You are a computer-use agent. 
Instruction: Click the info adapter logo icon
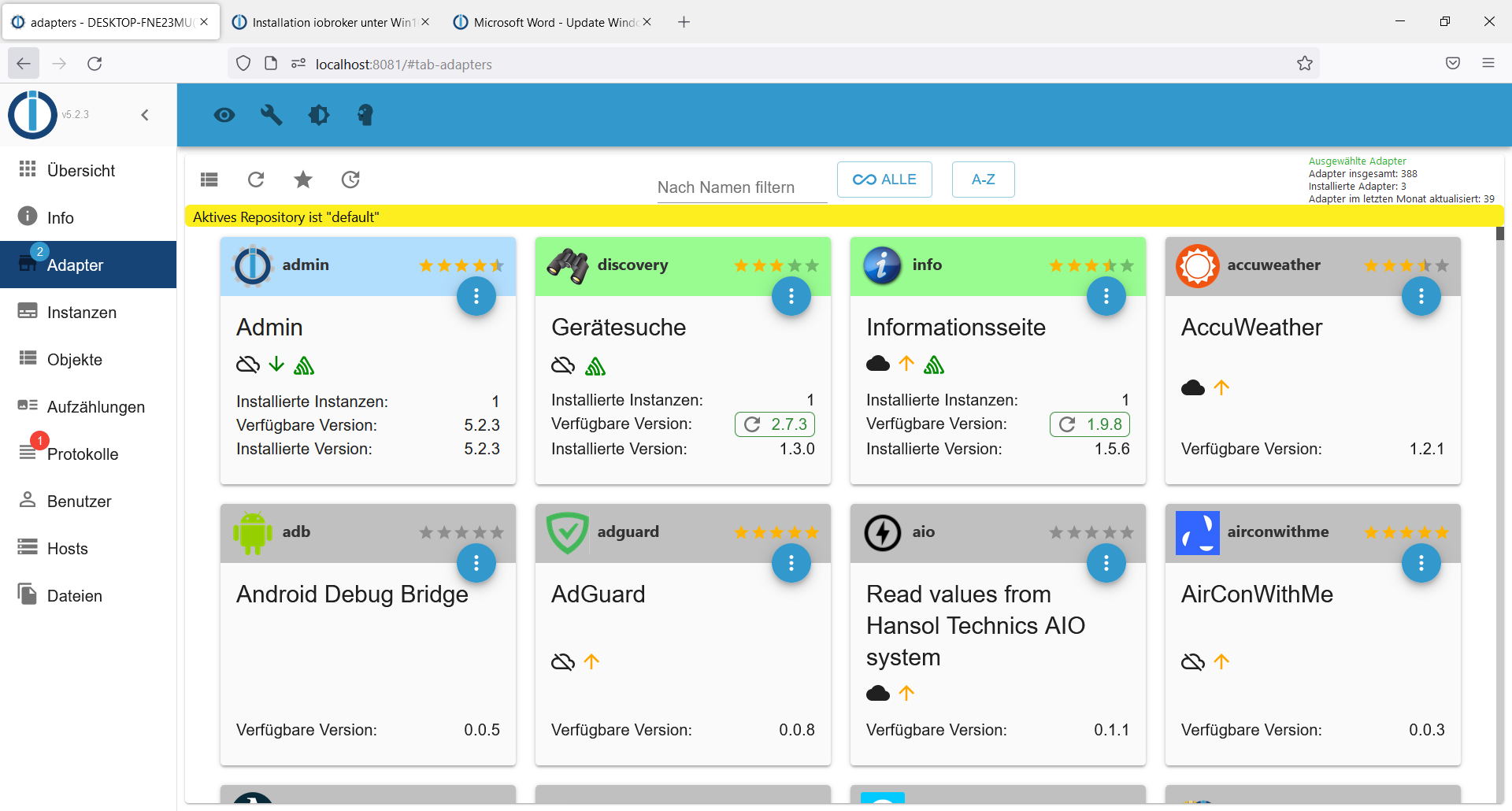coord(883,265)
